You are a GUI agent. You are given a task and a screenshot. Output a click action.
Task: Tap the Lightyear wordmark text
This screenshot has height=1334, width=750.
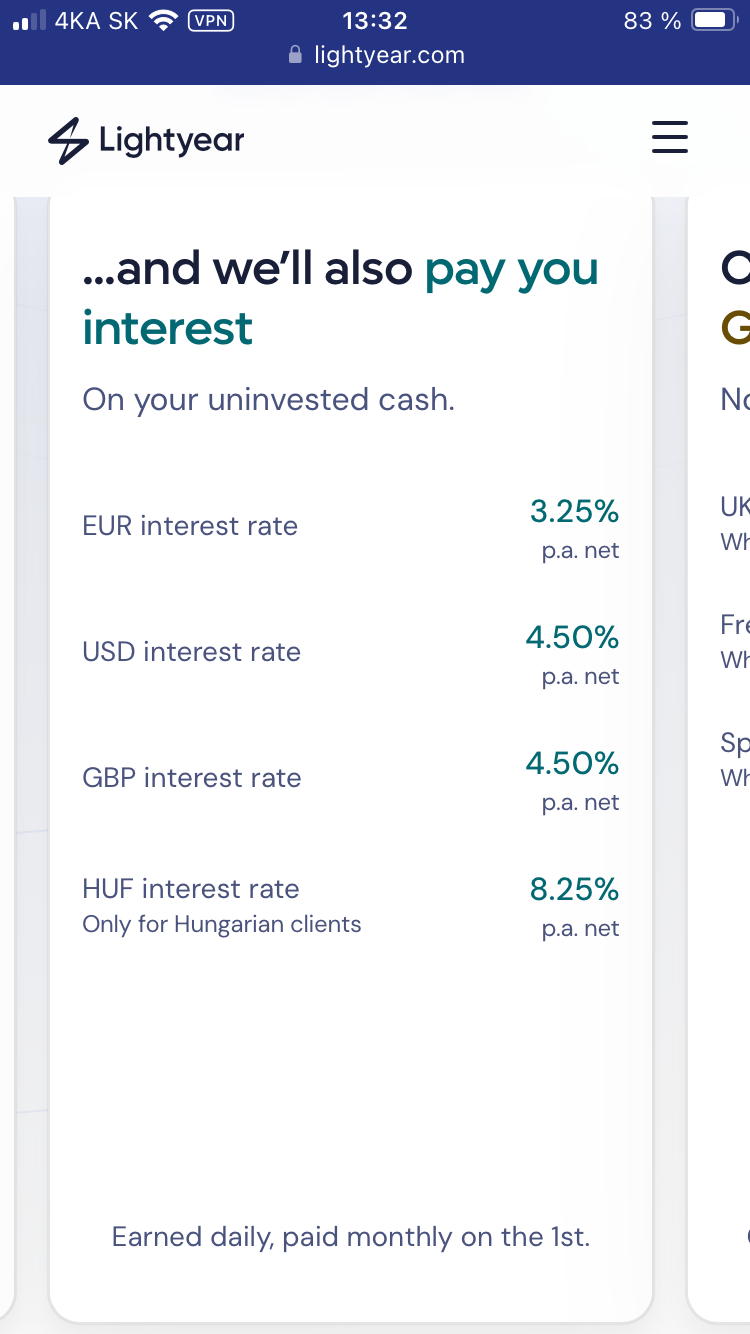(171, 141)
